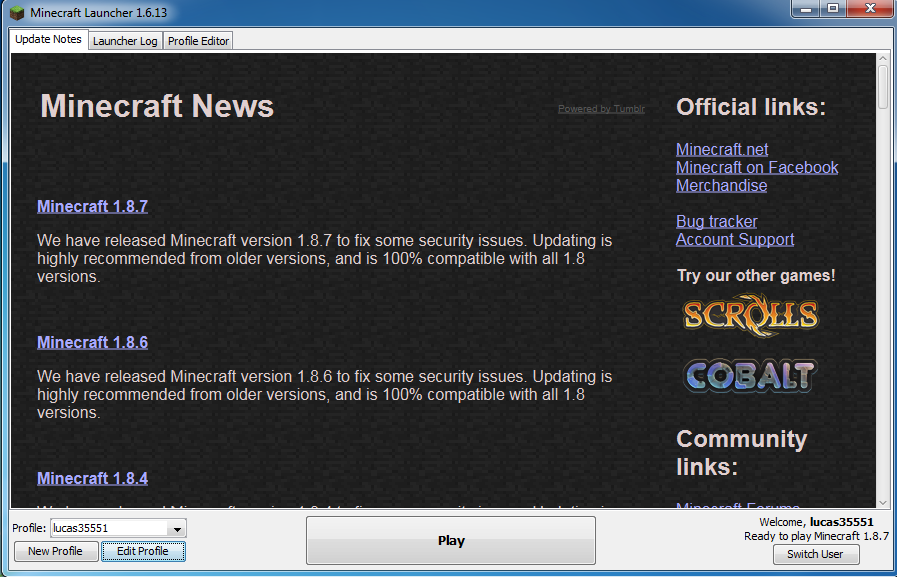Maximize the Minecraft Launcher window
Screen dimensions: 897x577
pos(834,9)
